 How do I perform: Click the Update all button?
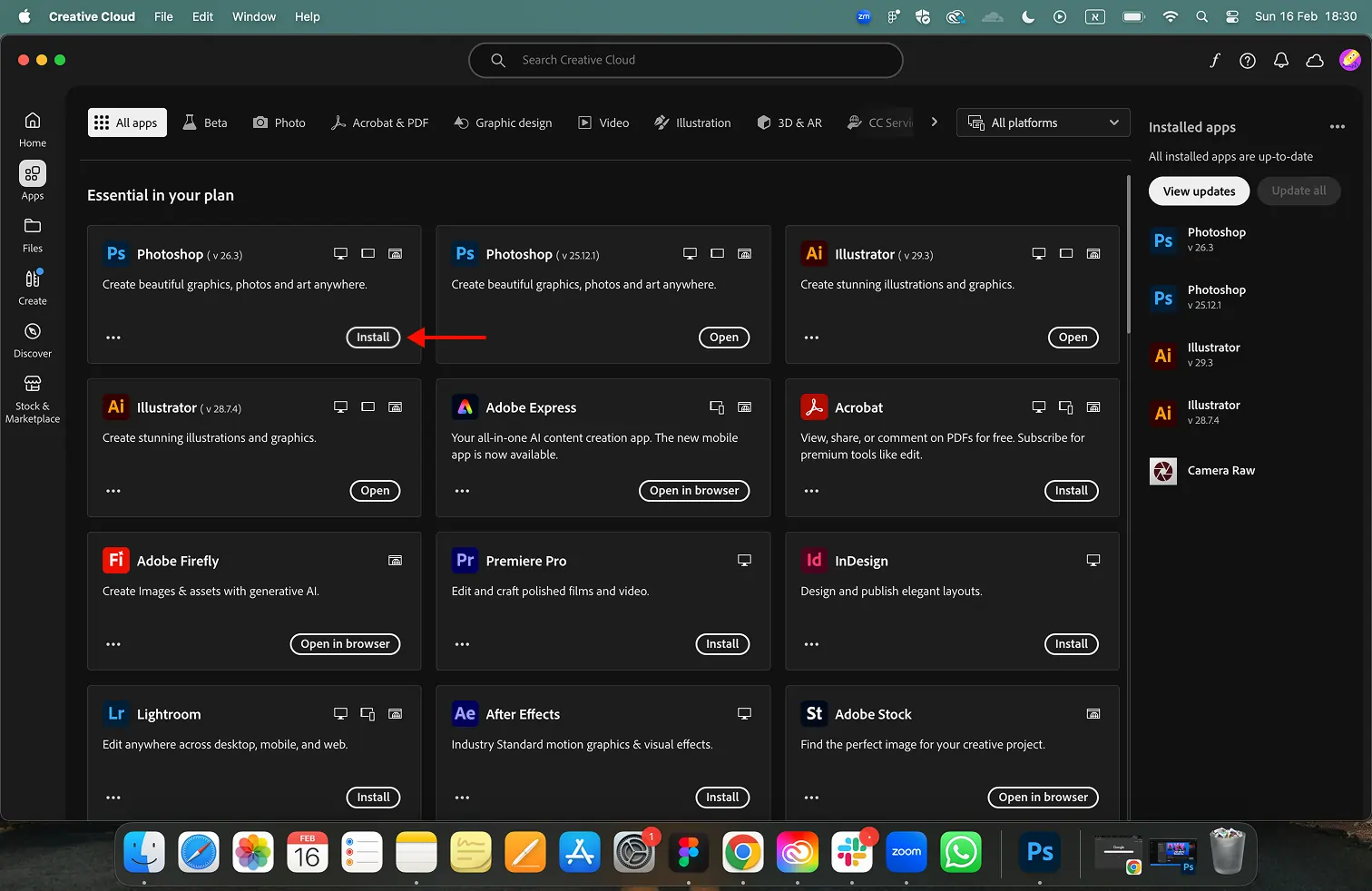1298,191
